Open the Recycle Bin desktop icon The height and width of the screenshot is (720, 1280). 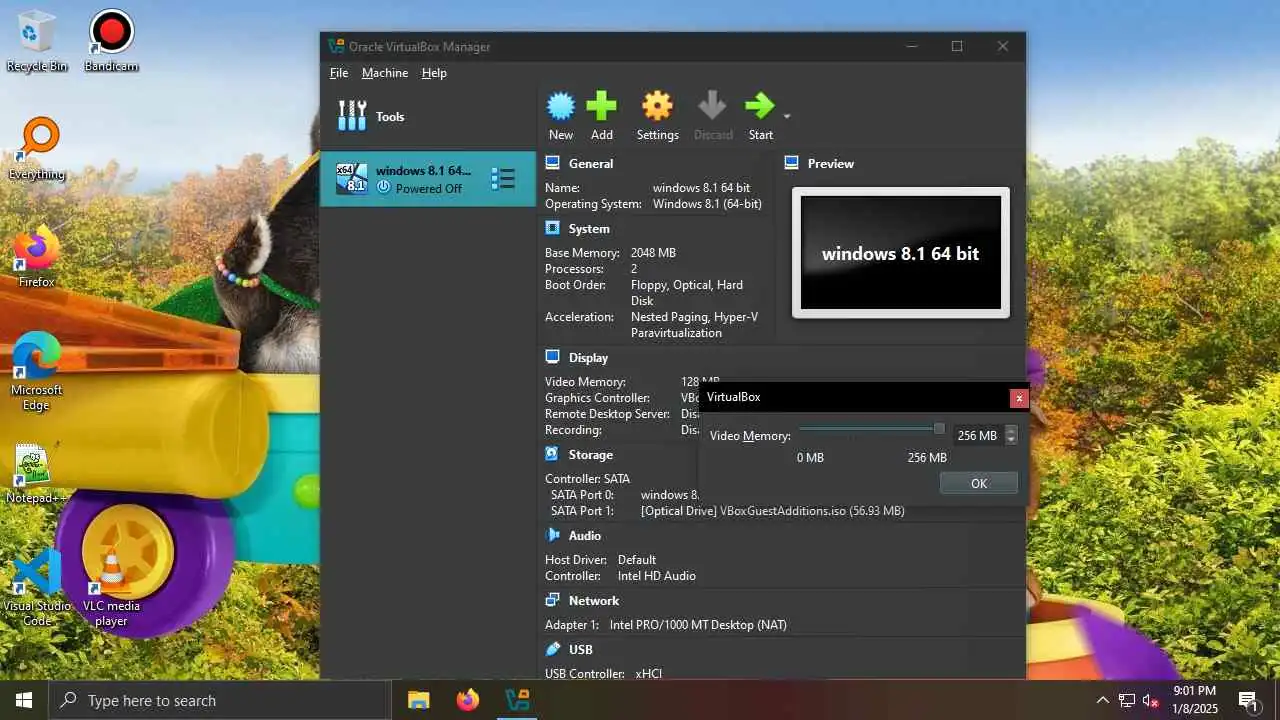tap(37, 42)
